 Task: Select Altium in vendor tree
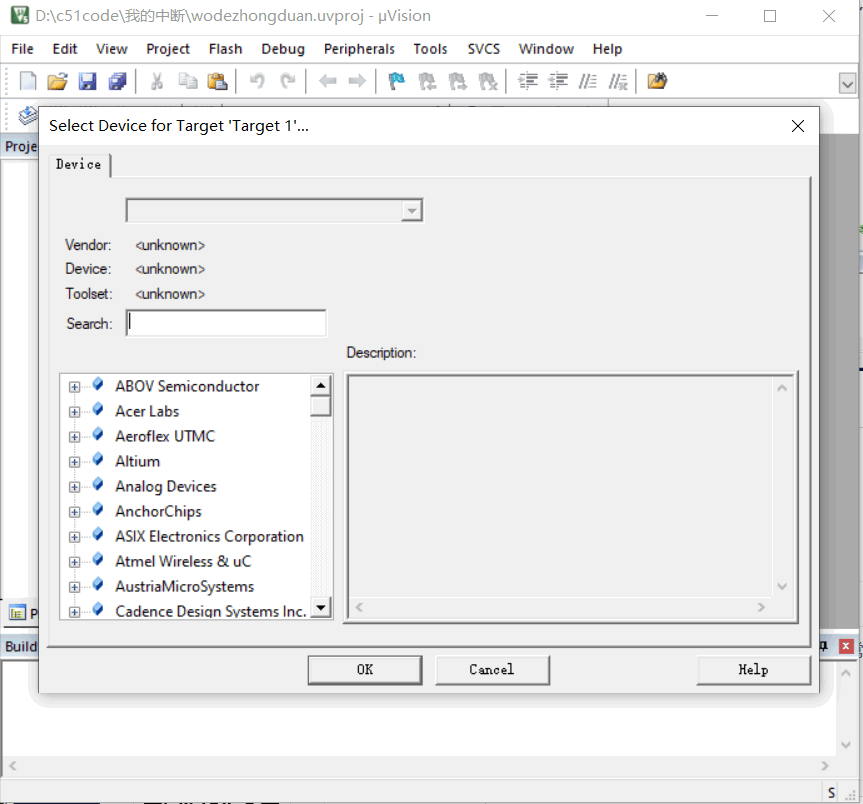click(138, 461)
